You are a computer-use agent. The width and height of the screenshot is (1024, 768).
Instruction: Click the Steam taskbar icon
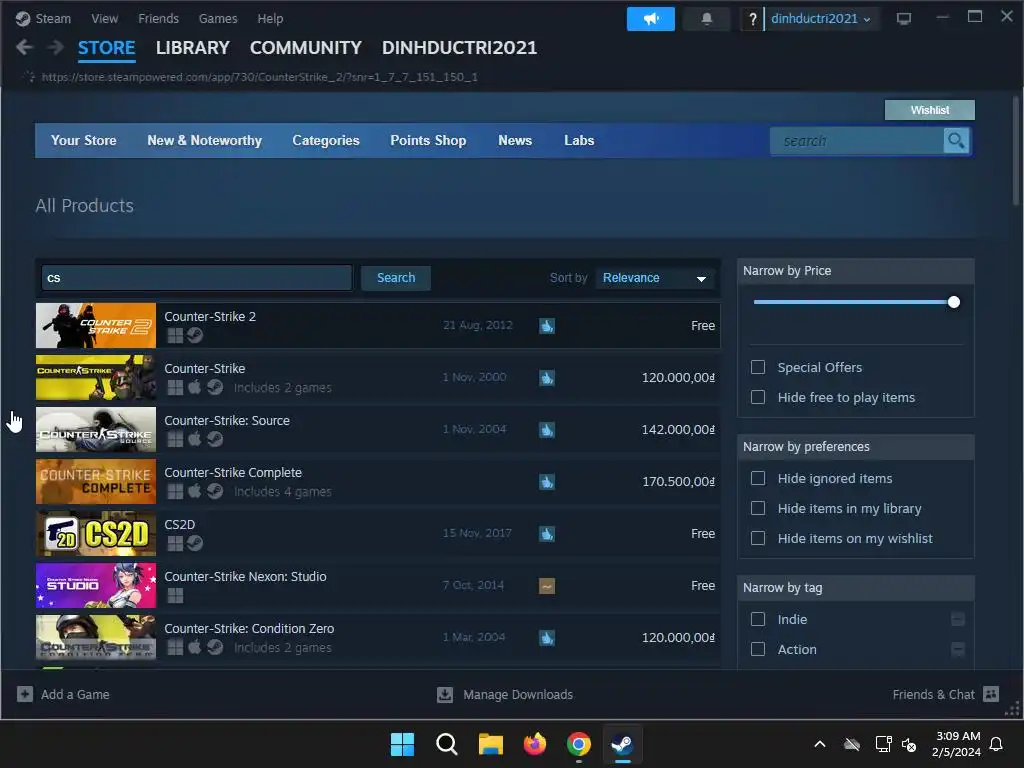(x=622, y=744)
